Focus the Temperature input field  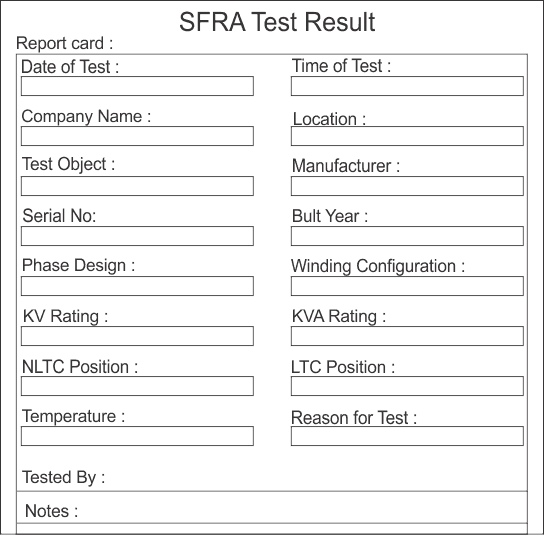click(137, 436)
